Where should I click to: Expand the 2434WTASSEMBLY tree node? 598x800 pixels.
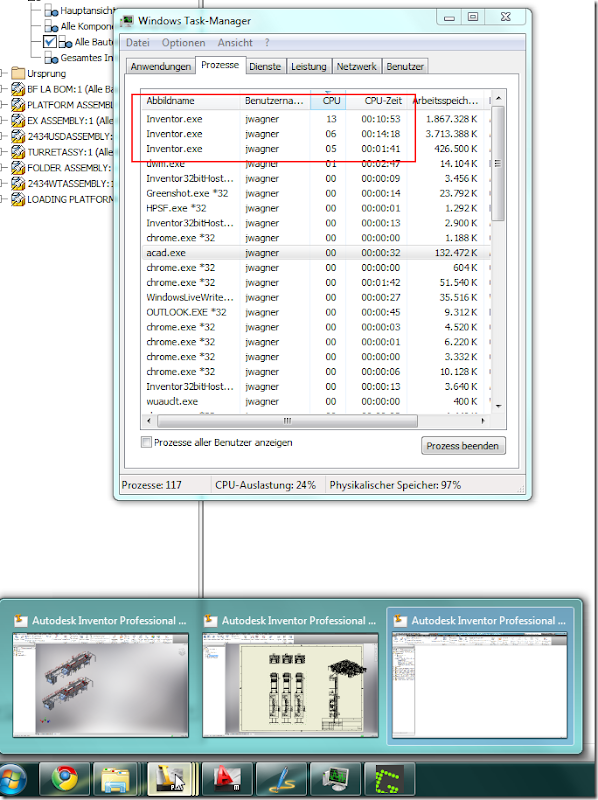3,184
